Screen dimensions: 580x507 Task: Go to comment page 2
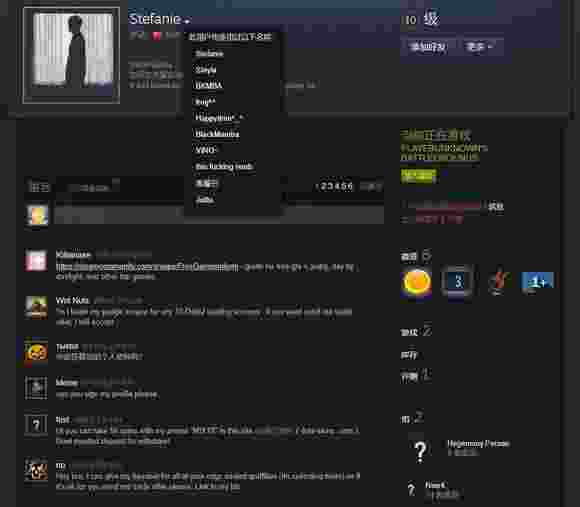click(324, 186)
